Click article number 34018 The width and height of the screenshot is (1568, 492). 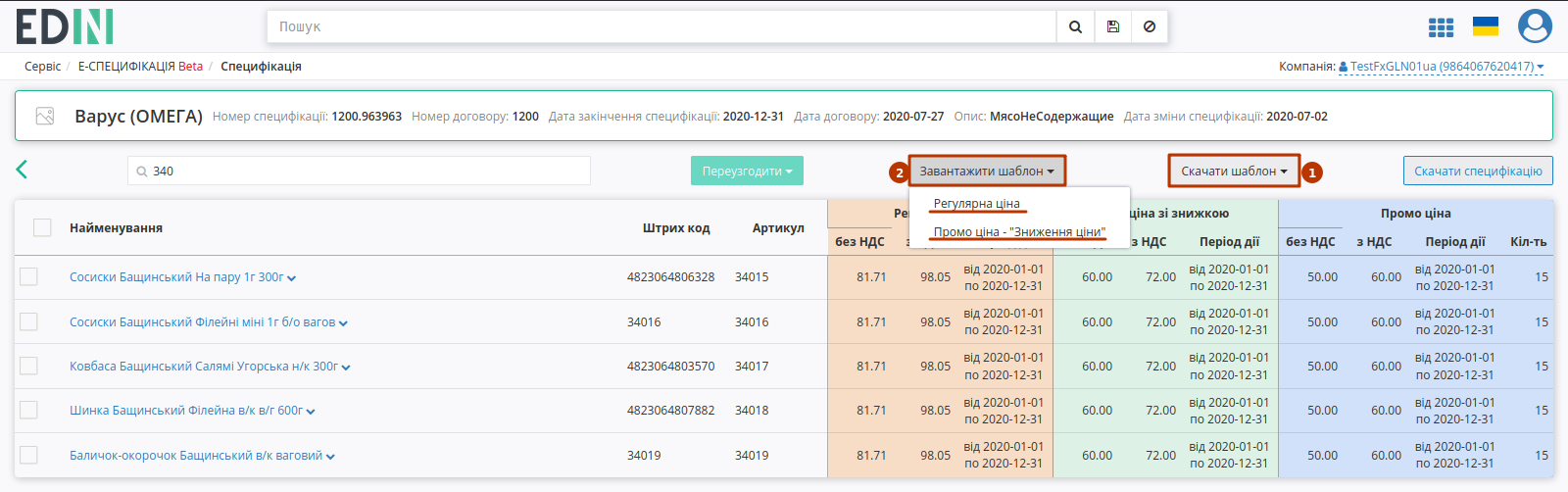[752, 411]
